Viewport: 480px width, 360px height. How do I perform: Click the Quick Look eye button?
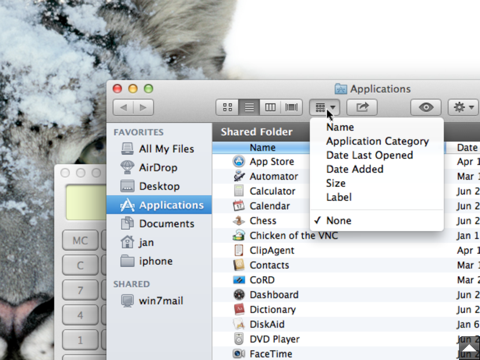426,107
